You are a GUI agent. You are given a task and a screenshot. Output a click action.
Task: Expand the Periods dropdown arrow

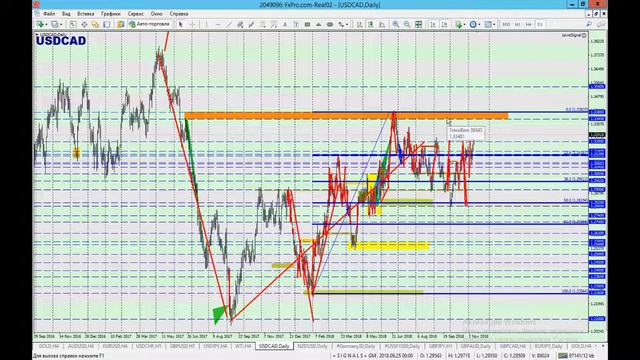[x=479, y=25]
